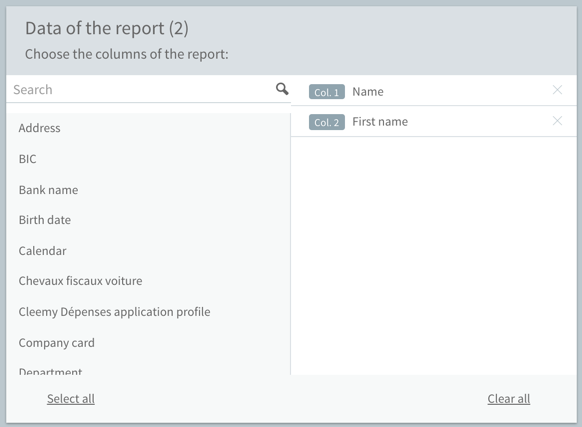Select the Name column row
Viewport: 582px width, 427px height.
click(x=434, y=91)
